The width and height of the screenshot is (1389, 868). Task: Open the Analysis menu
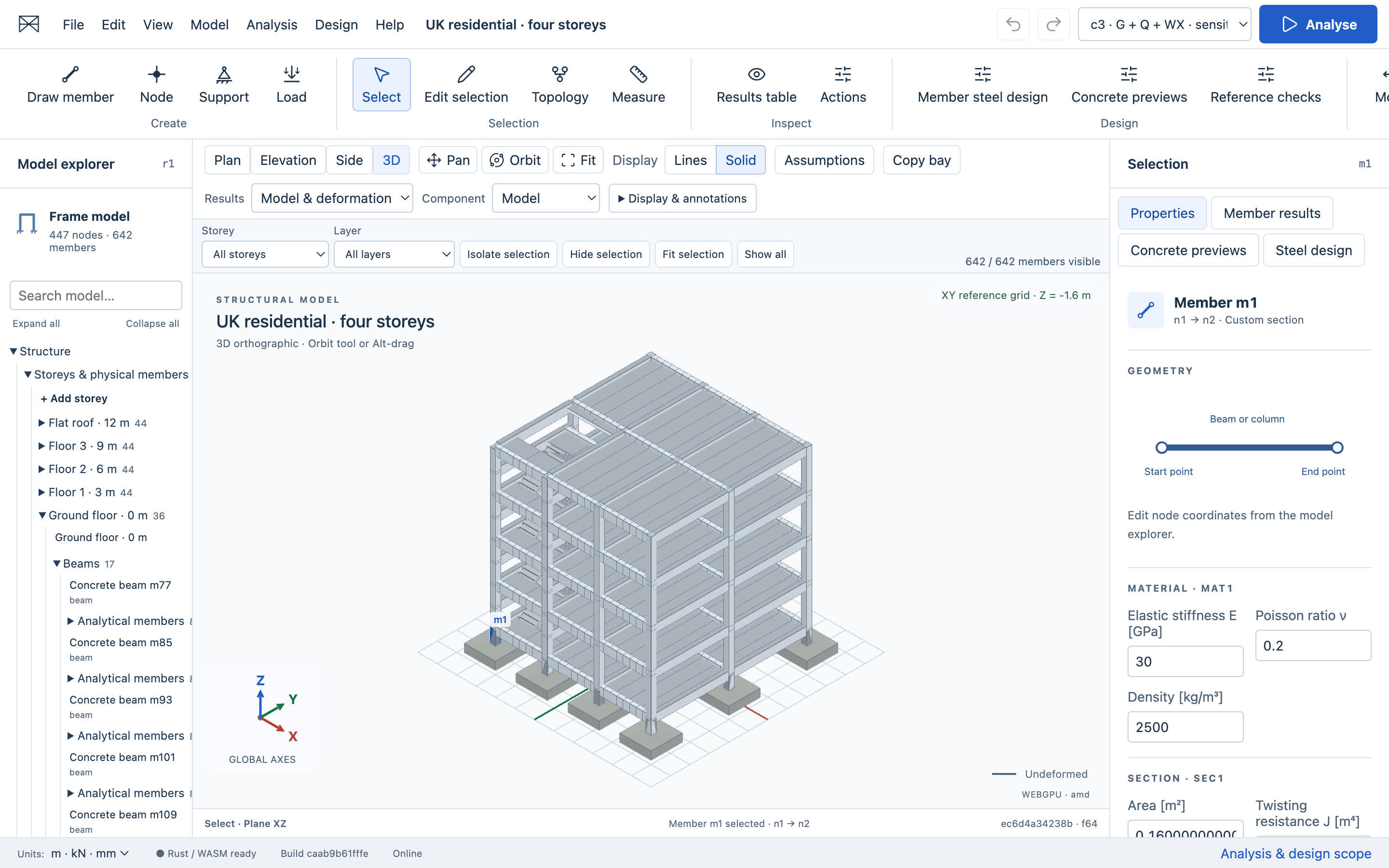tap(272, 25)
